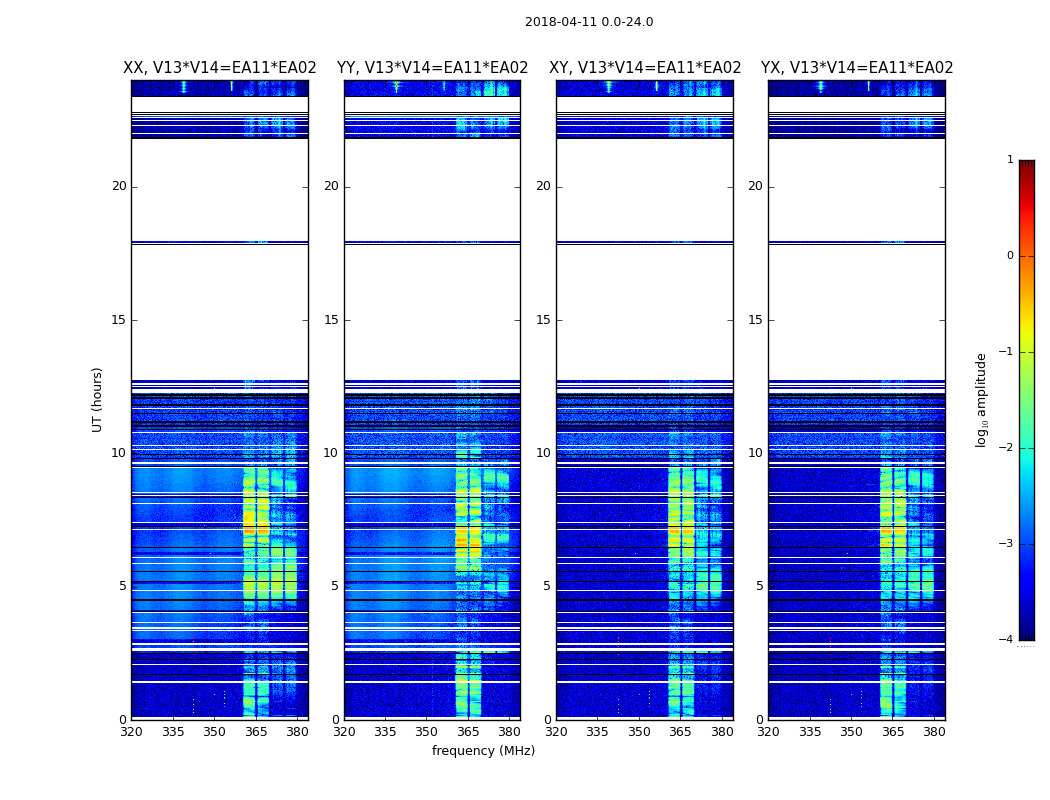Click the "UT (hours)" y-axis label
This screenshot has height=800, width=1050.
(97, 400)
